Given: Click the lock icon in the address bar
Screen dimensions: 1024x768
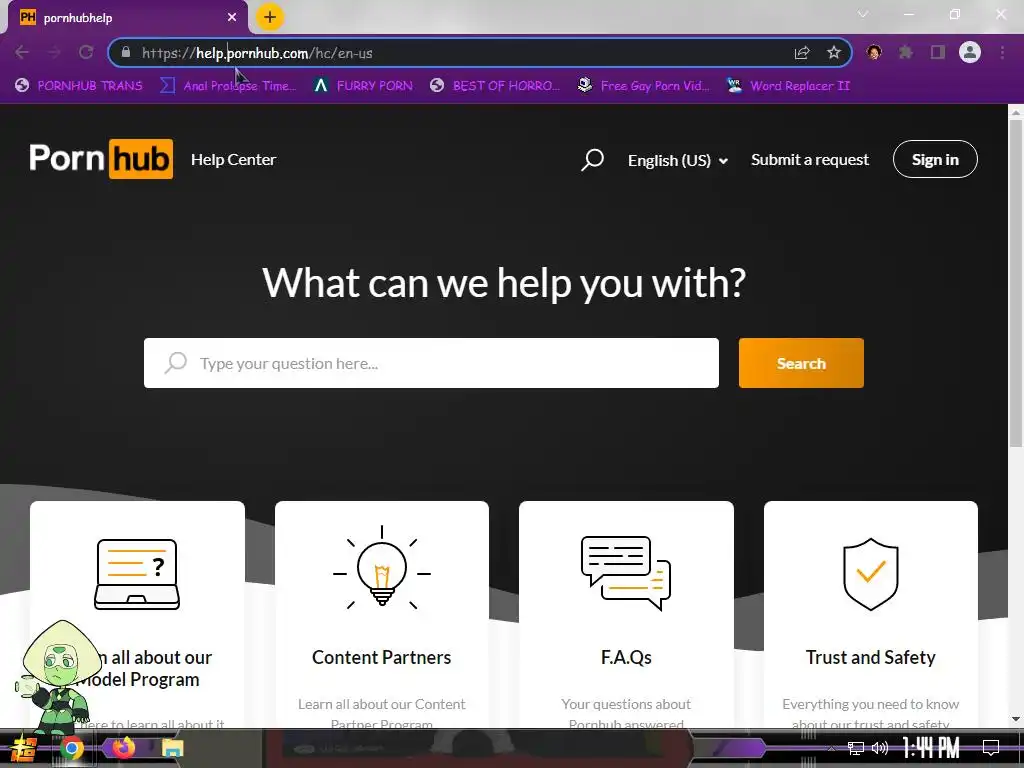Looking at the screenshot, I should point(125,52).
